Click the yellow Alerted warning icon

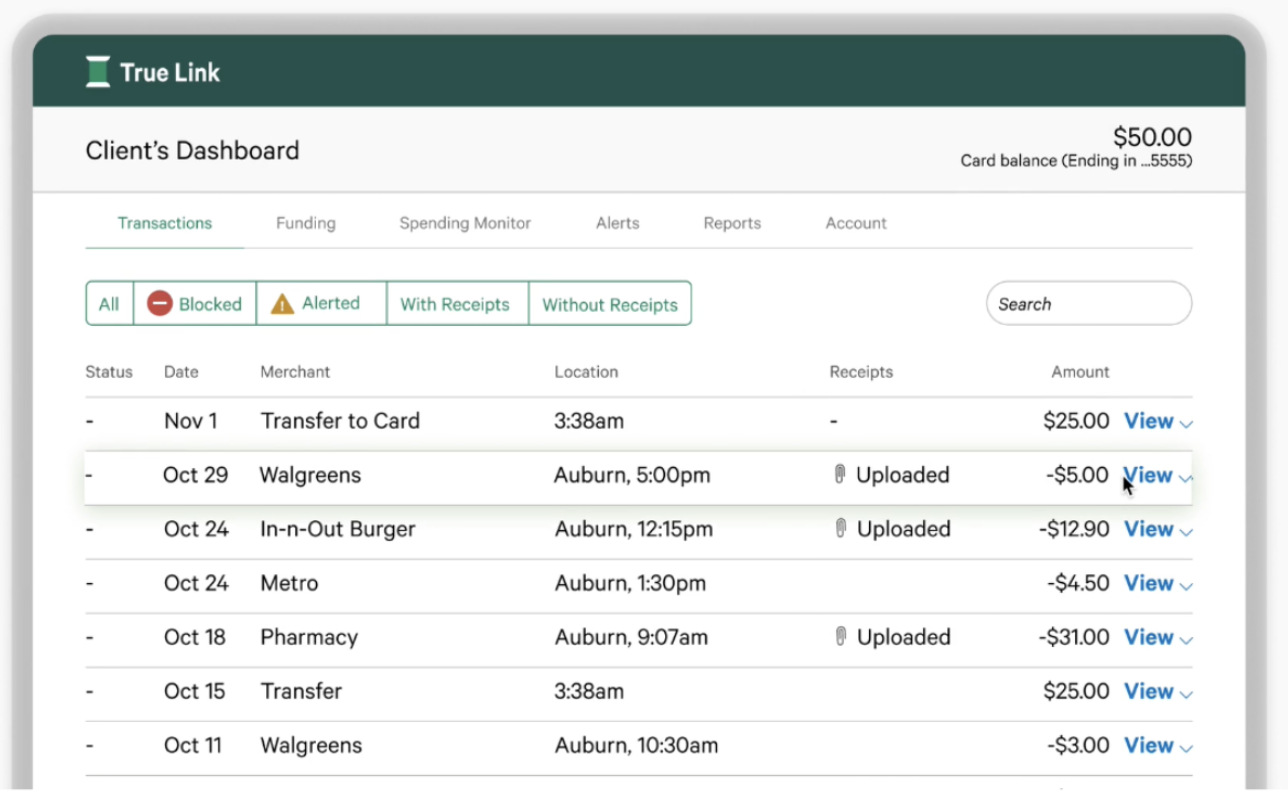coord(283,304)
